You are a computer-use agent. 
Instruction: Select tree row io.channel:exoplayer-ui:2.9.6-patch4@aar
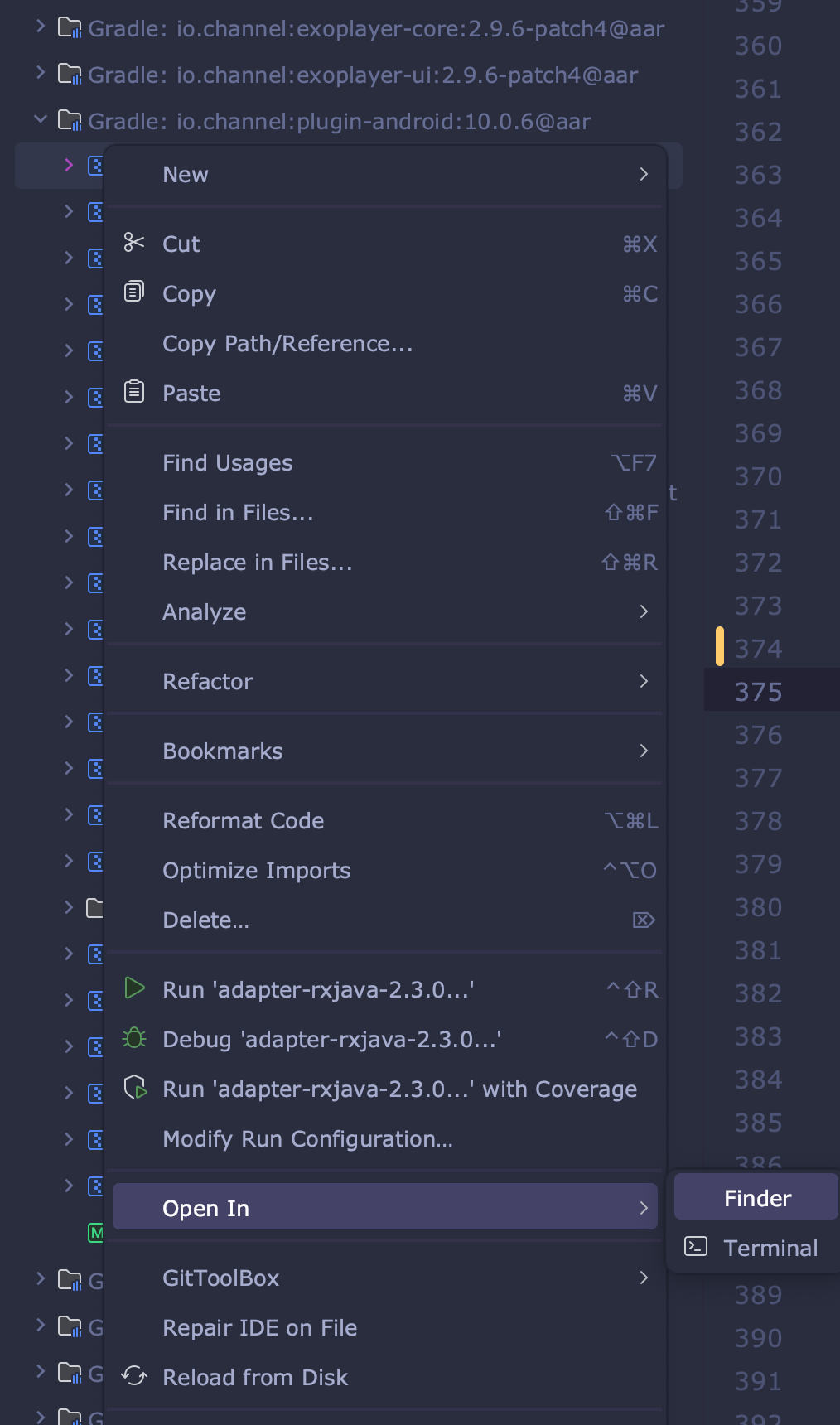coord(348,75)
